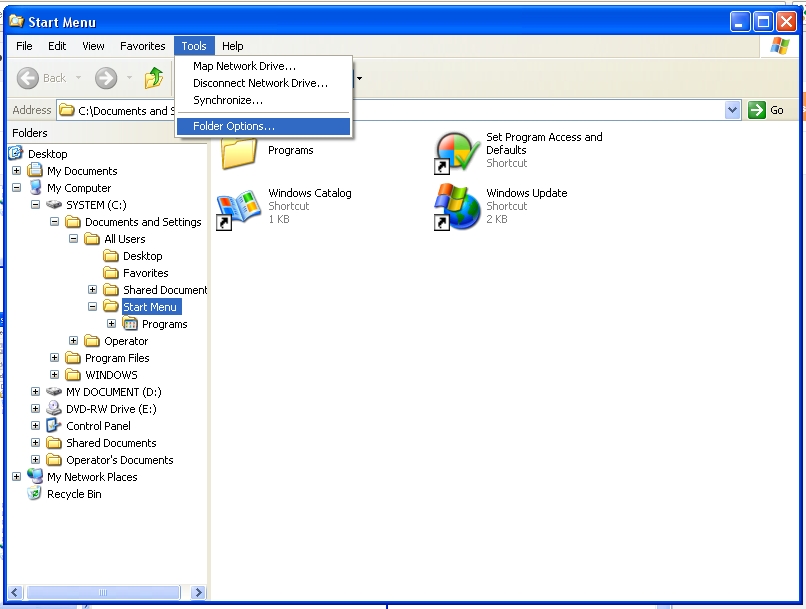Image resolution: width=806 pixels, height=609 pixels.
Task: Select the My Computer icon in tree
Action: click(35, 187)
